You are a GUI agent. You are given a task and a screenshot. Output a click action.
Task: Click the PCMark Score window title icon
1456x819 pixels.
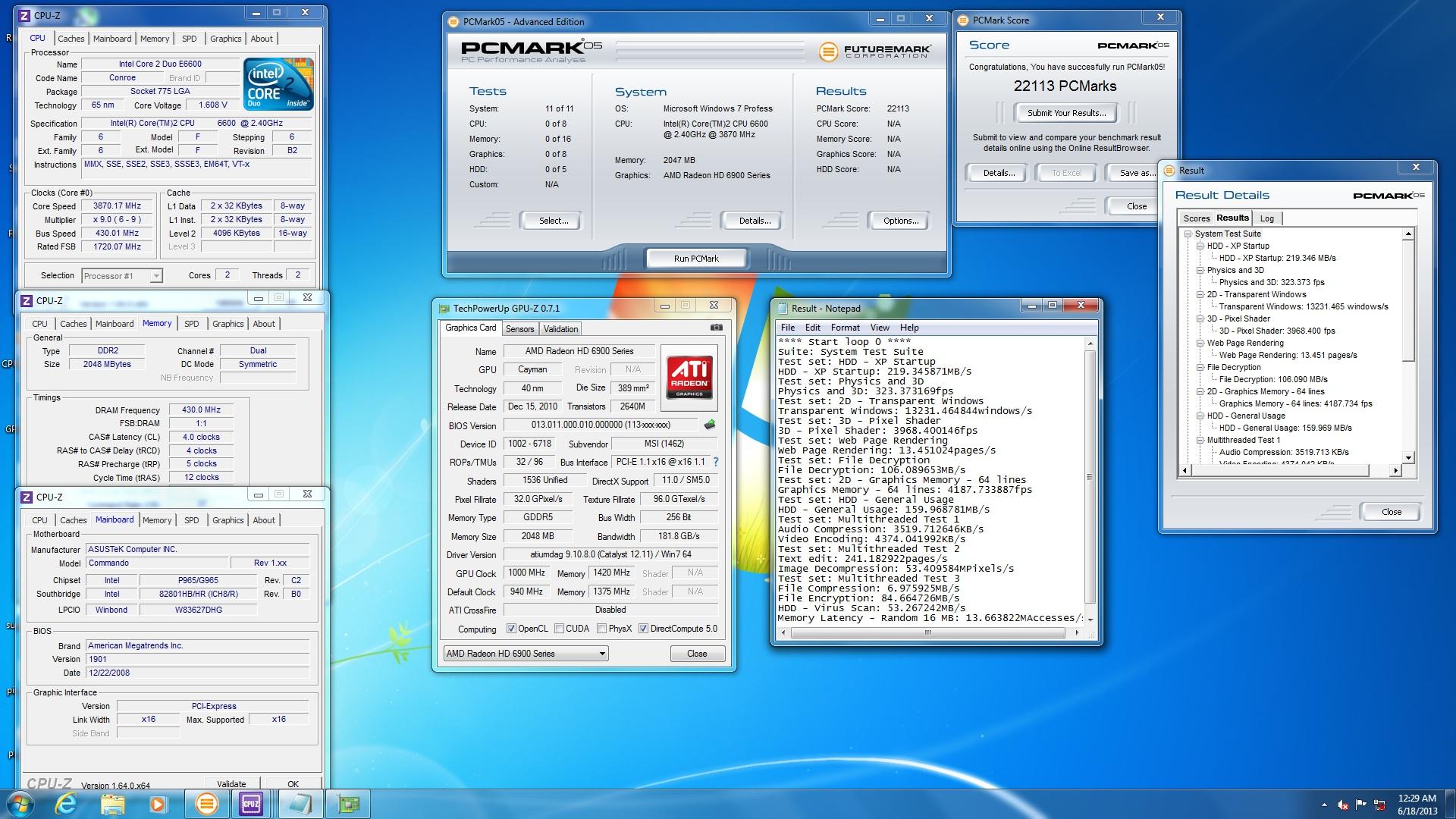pos(963,20)
